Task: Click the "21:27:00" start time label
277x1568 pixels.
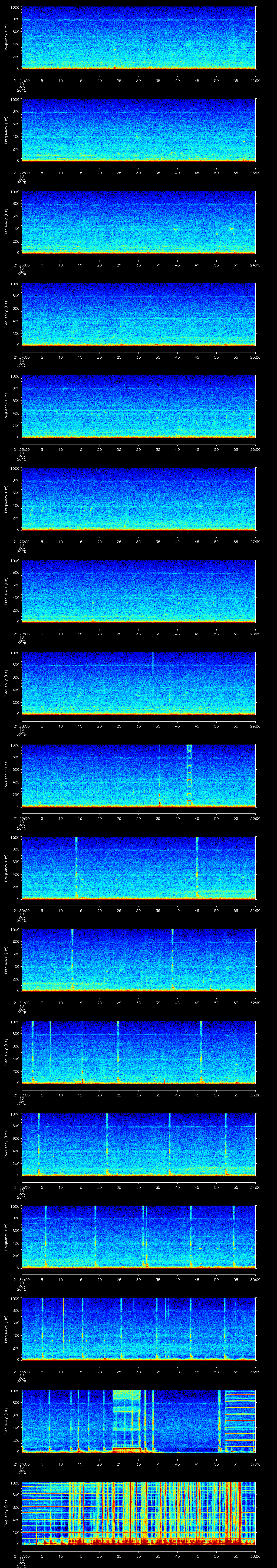Action: click(21, 634)
